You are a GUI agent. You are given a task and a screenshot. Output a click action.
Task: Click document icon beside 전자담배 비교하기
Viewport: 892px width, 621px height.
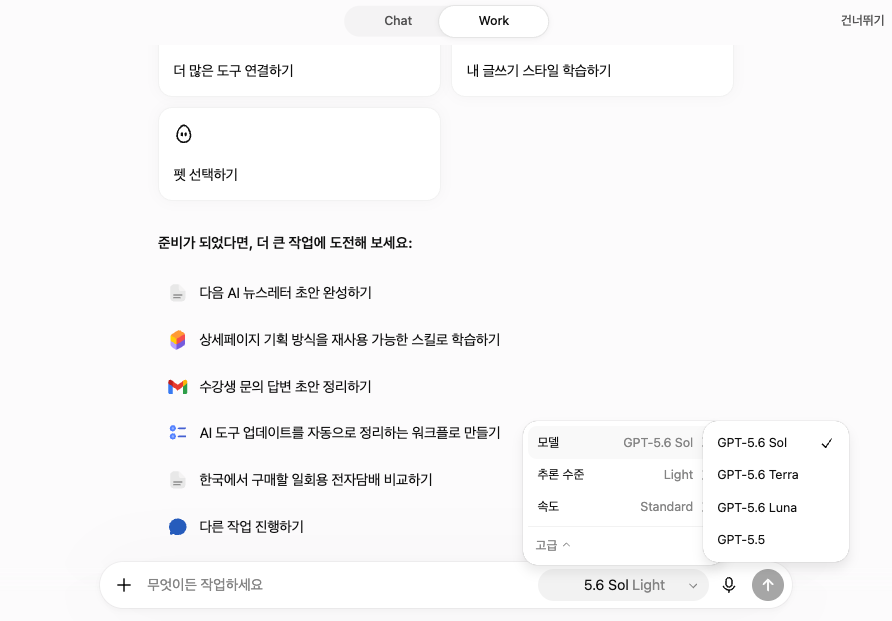tap(177, 480)
